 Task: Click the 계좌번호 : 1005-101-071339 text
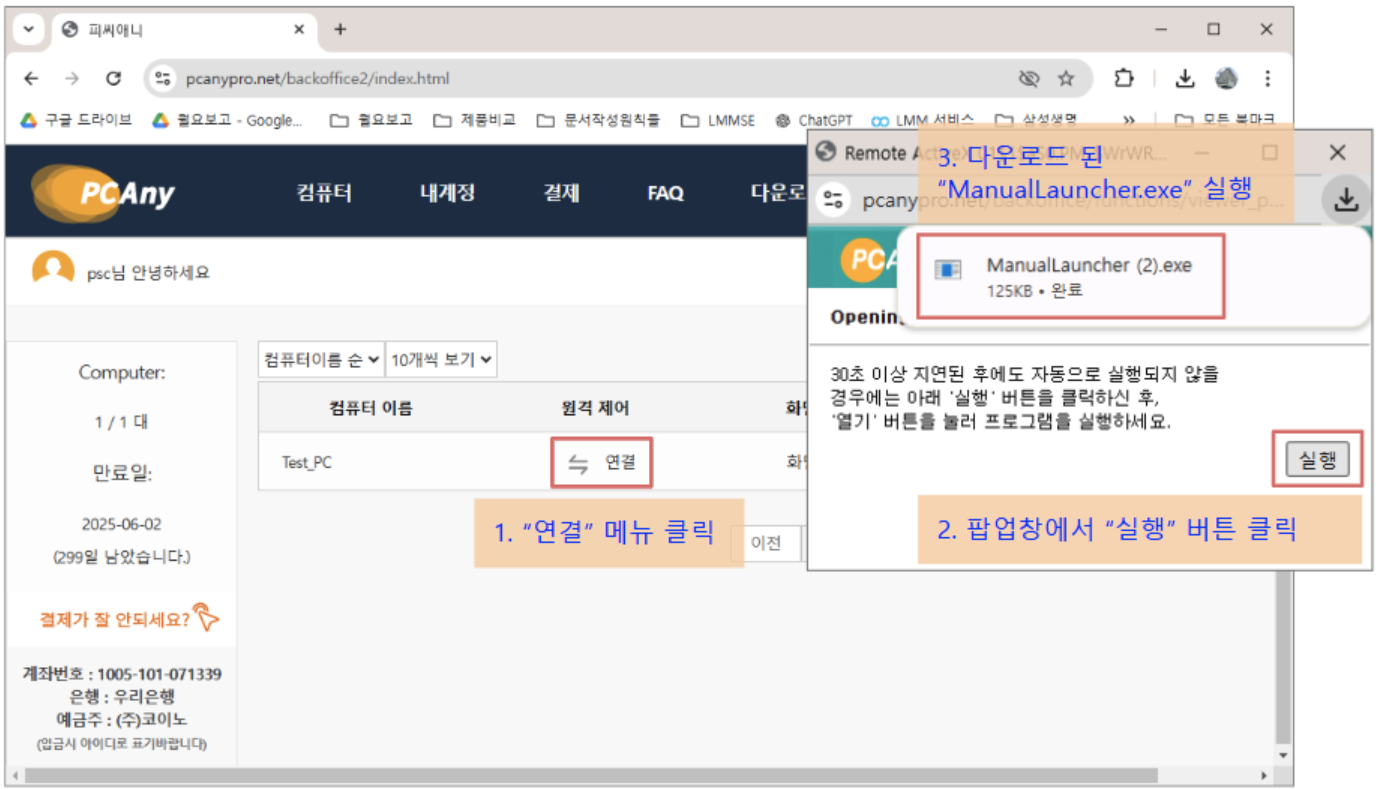click(122, 674)
